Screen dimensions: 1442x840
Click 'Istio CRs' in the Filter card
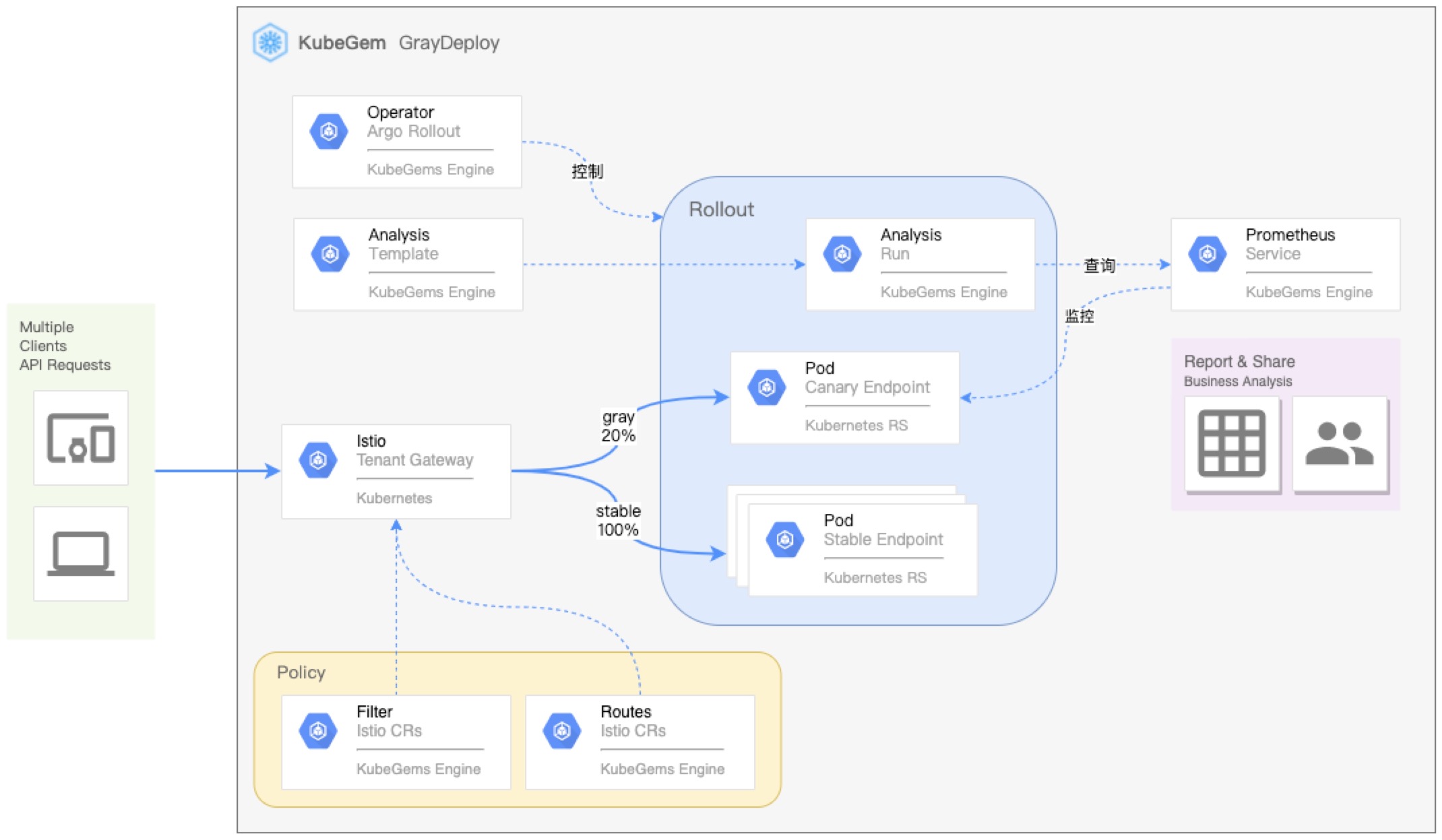[389, 731]
